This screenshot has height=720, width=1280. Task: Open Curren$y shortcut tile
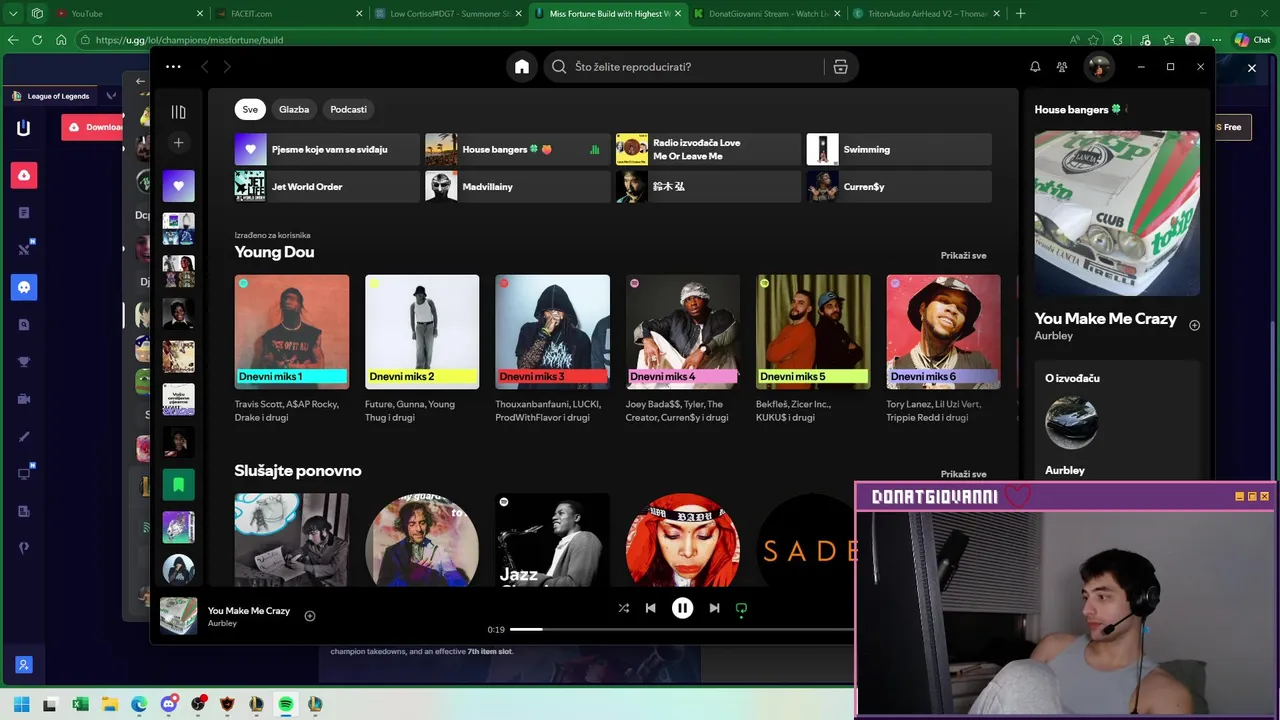899,186
